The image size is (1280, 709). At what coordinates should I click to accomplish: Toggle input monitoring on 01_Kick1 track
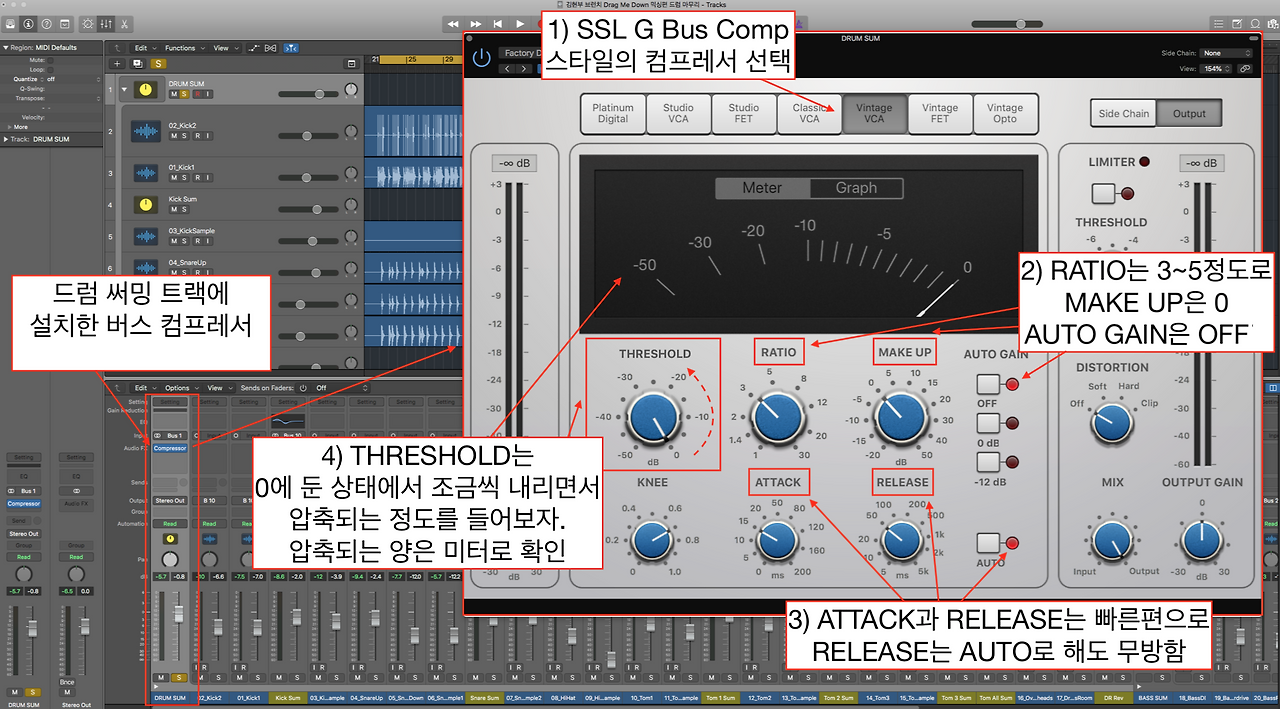click(206, 176)
